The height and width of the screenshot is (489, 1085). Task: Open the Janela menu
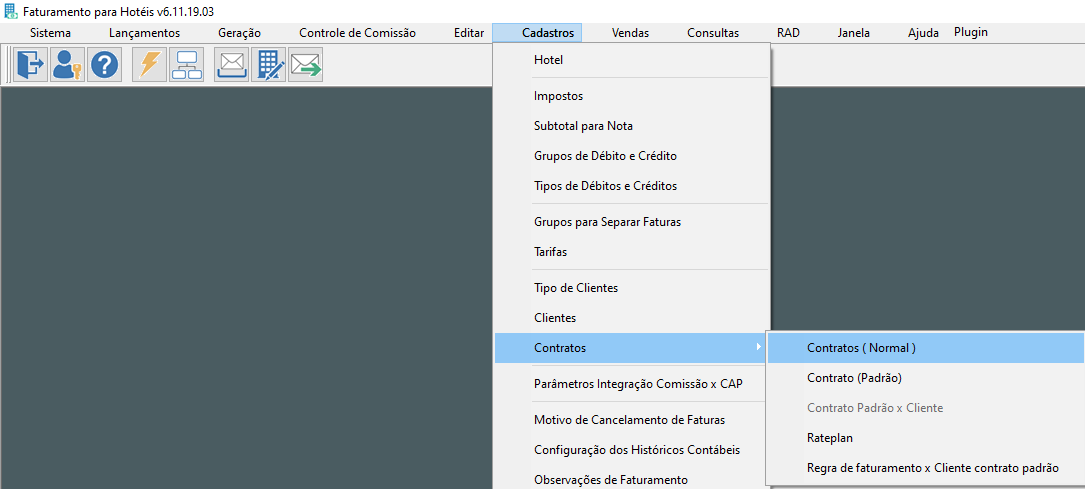[x=854, y=33]
